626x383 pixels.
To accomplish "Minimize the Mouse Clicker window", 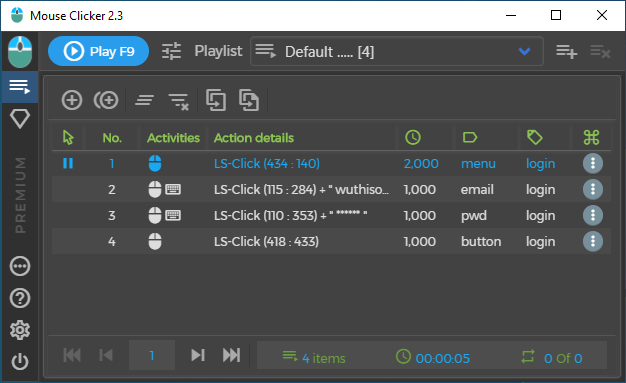I will tap(511, 16).
